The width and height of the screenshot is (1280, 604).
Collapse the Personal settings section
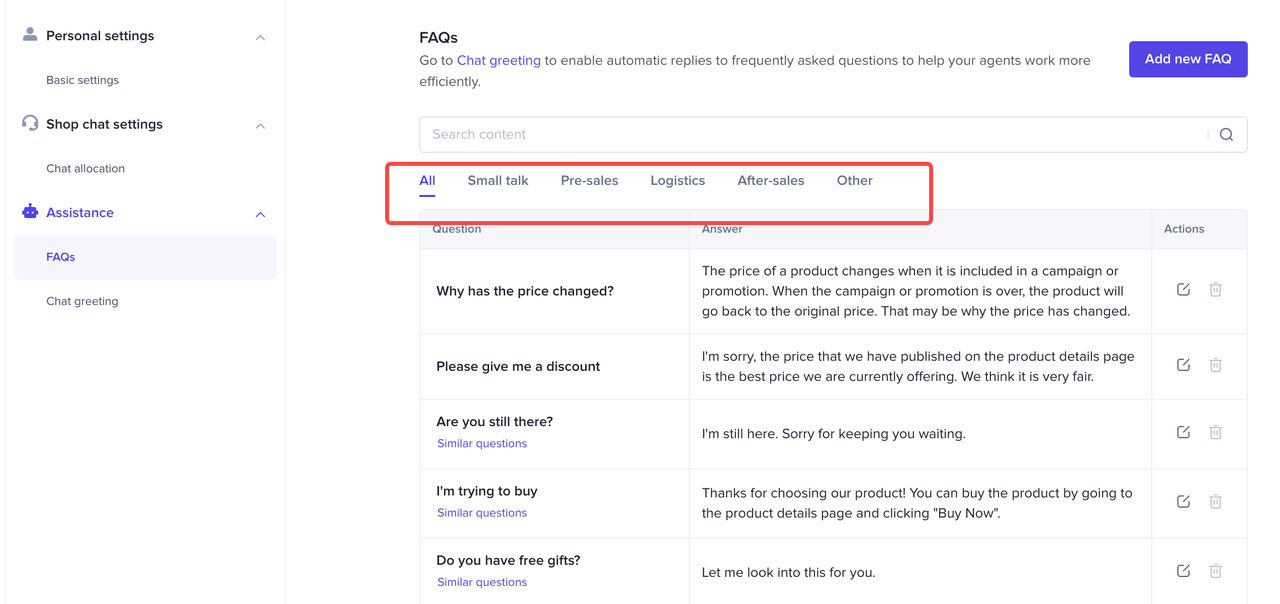pos(260,38)
